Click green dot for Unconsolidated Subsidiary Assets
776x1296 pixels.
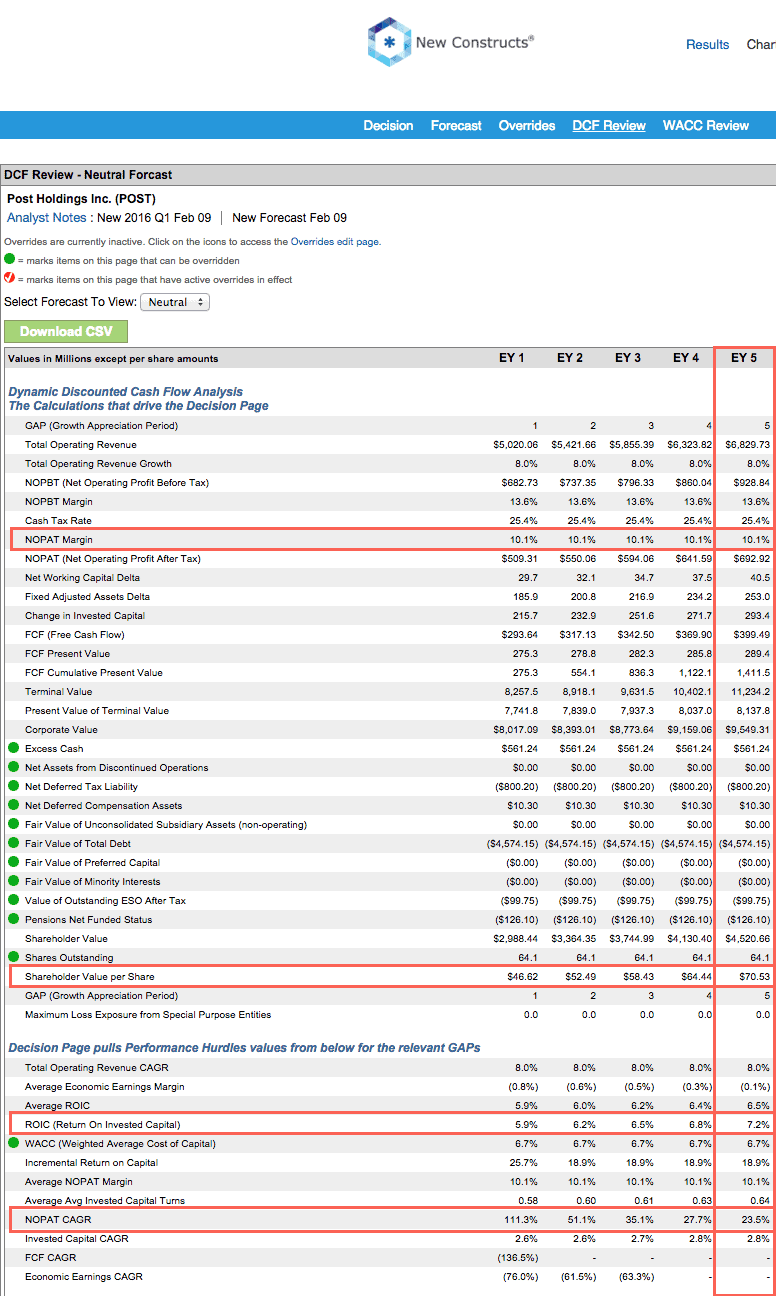click(13, 824)
